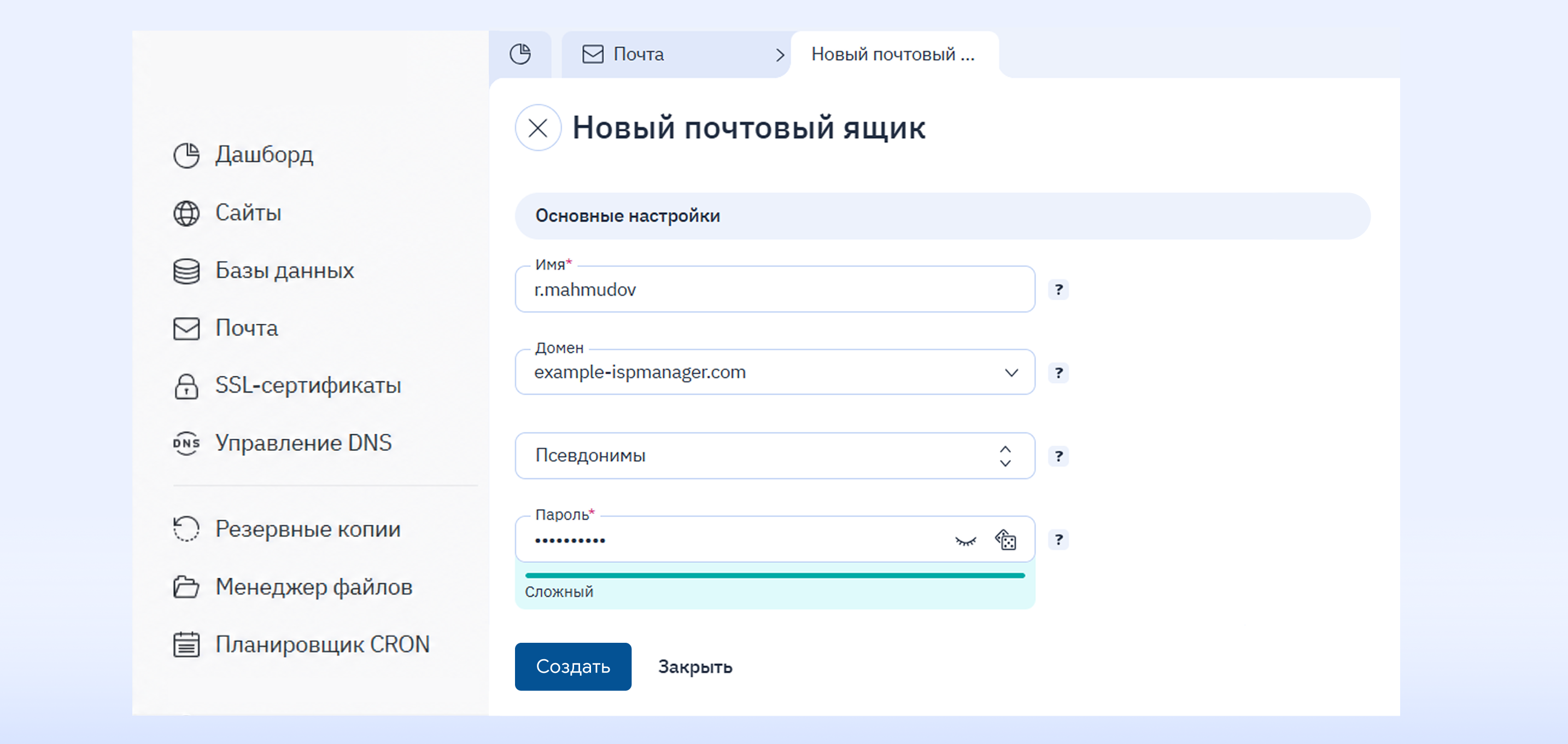
Task: Click the Дашборд pie chart icon
Action: pyautogui.click(x=186, y=155)
